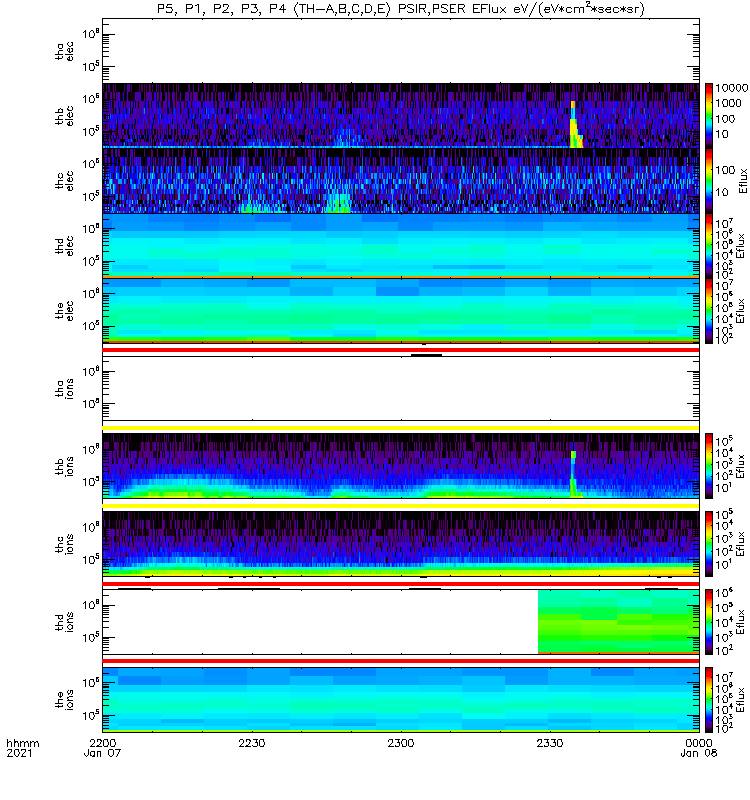
Task: Click the 1000 label on thb elec colorbar
Action: coord(728,104)
